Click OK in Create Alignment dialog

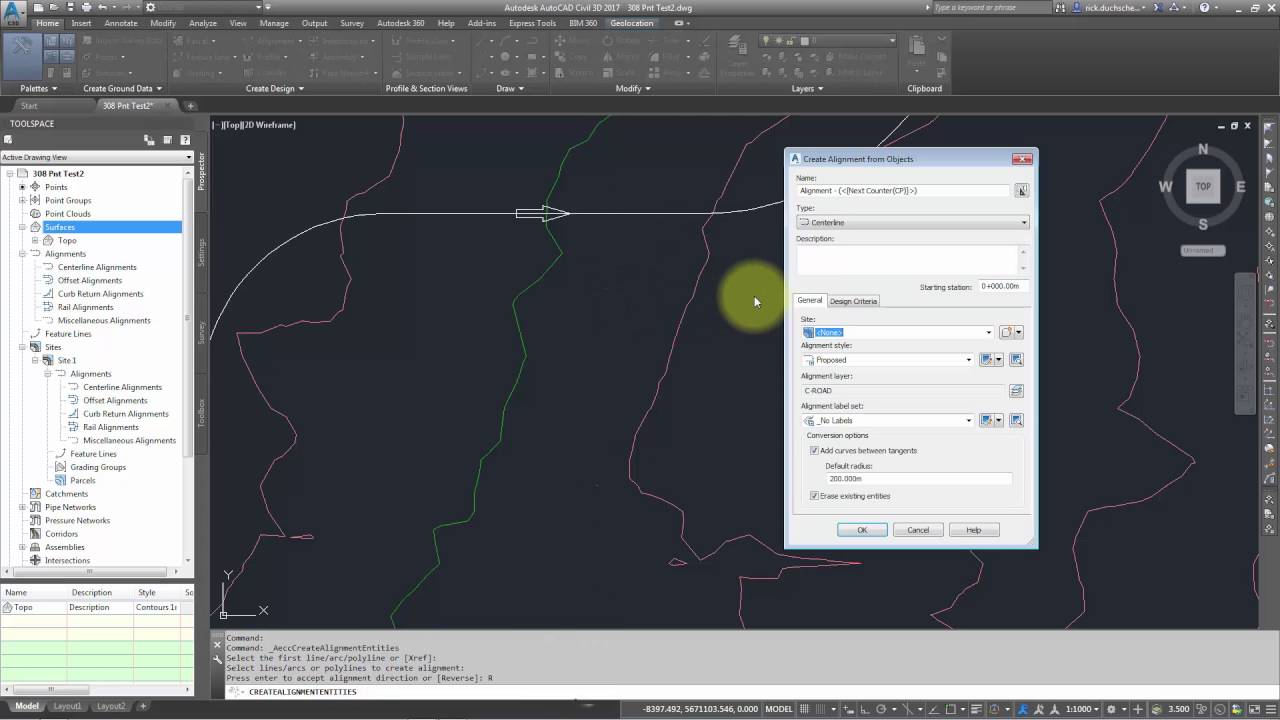(x=862, y=530)
